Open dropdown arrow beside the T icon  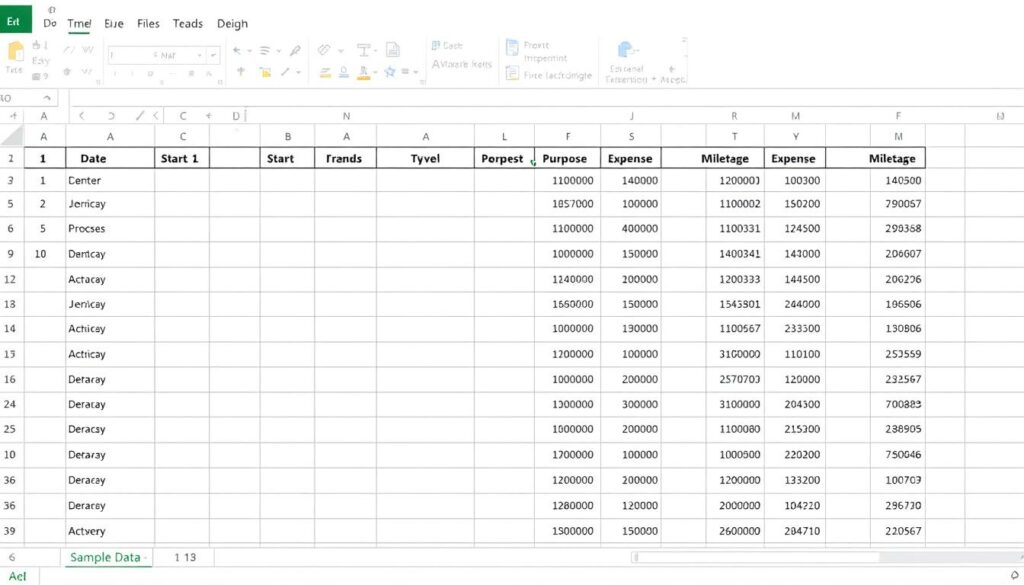pos(377,51)
